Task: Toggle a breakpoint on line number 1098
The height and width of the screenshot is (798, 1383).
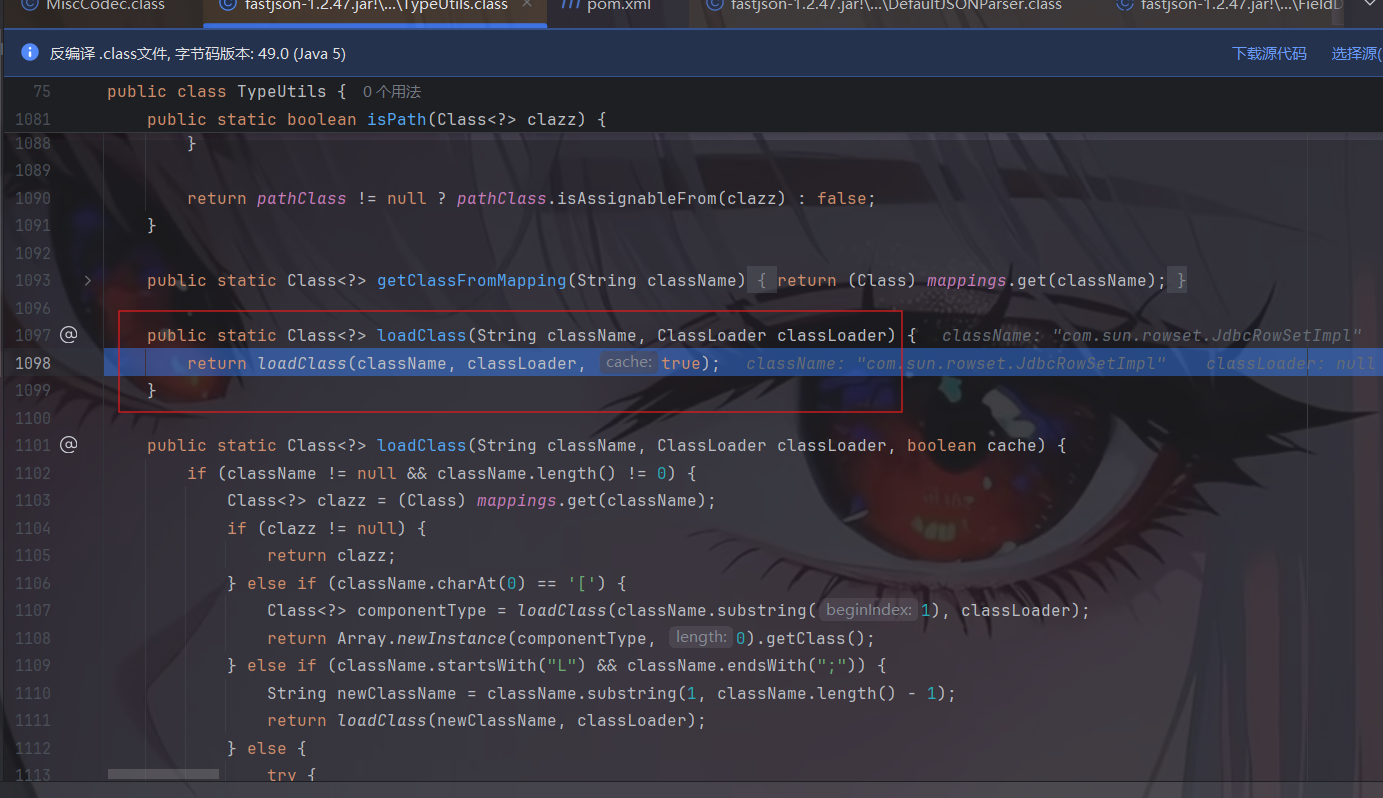Action: click(33, 363)
